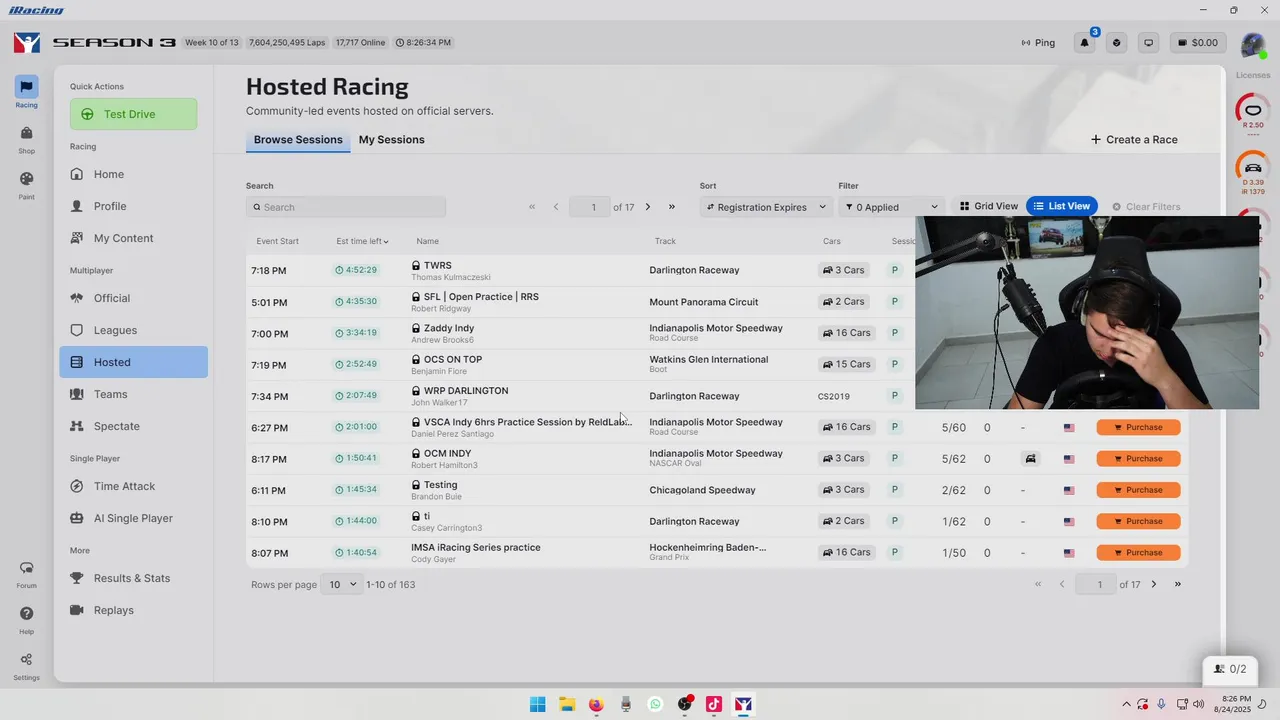The height and width of the screenshot is (720, 1280).
Task: Click the monitor display icon in top bar
Action: [1149, 43]
